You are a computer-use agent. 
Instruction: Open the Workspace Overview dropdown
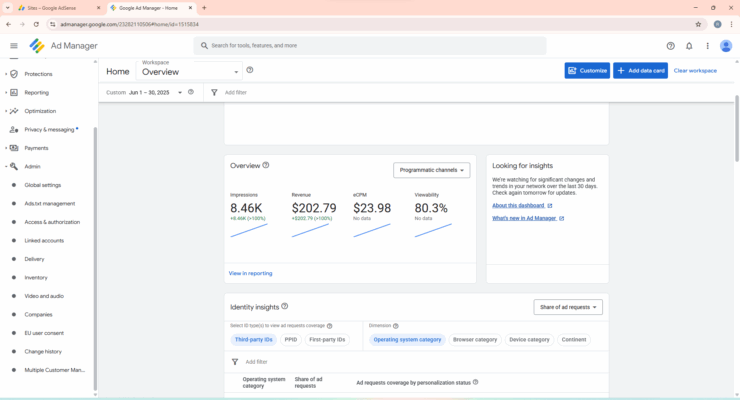click(189, 70)
